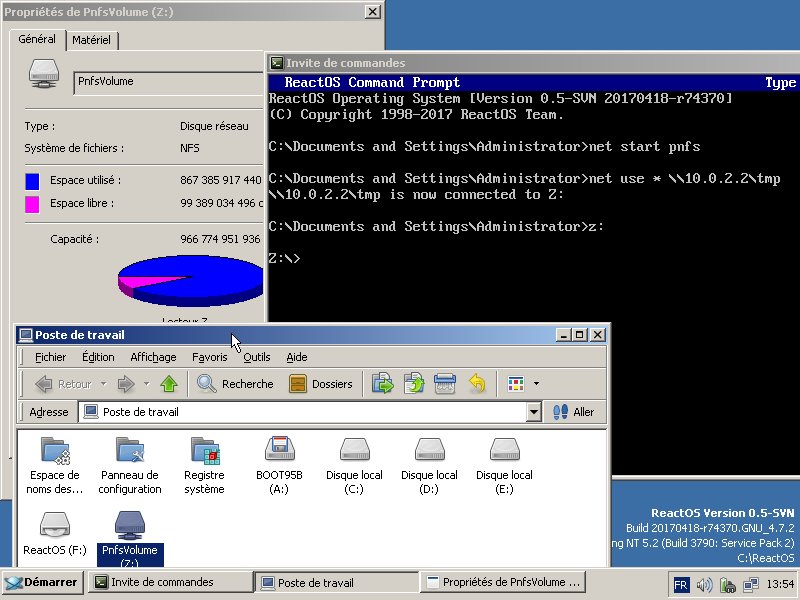This screenshot has height=600, width=800.
Task: Click the Aller go button
Action: [574, 412]
